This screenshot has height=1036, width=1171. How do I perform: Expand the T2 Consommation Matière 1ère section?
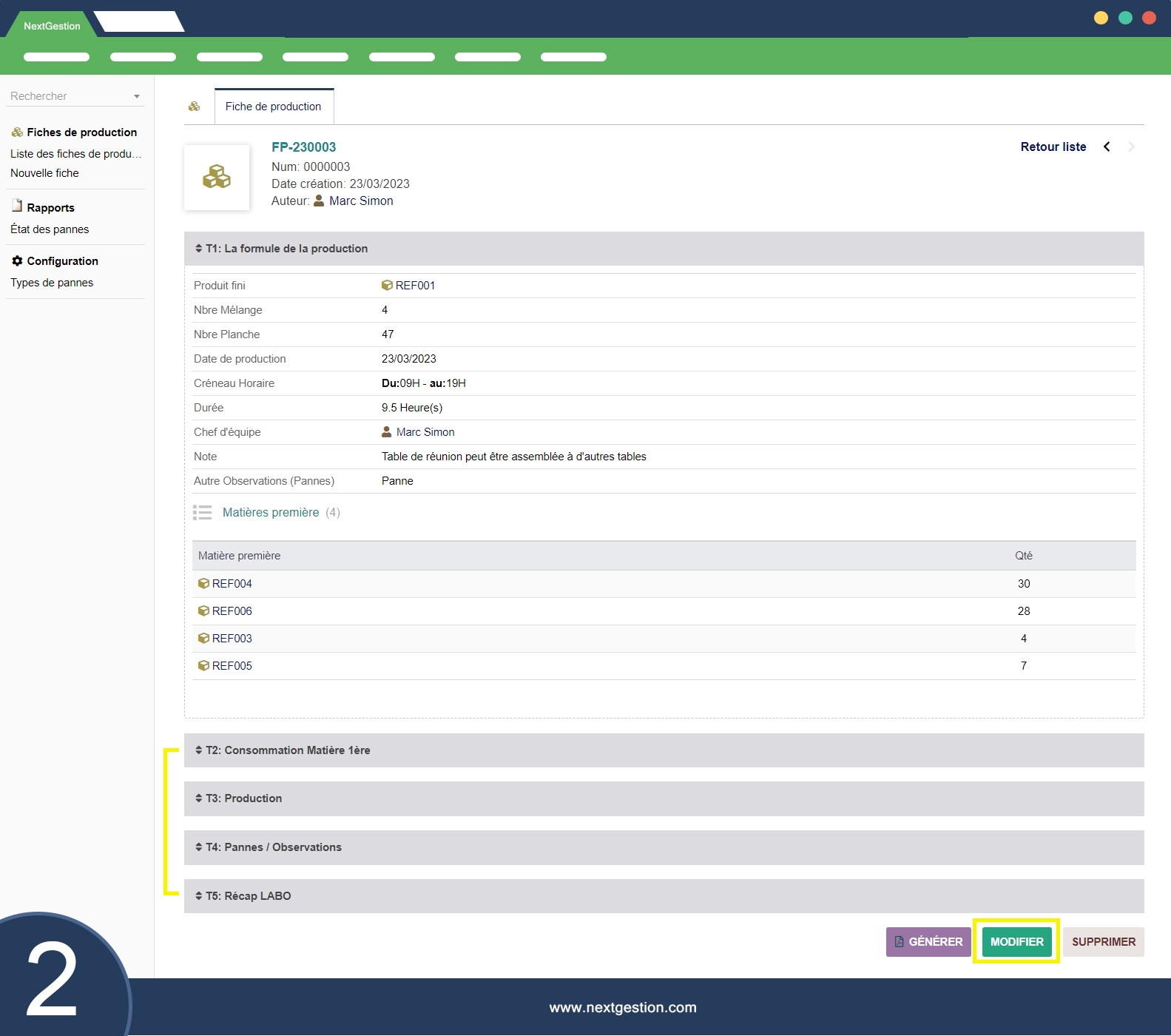pyautogui.click(x=288, y=750)
